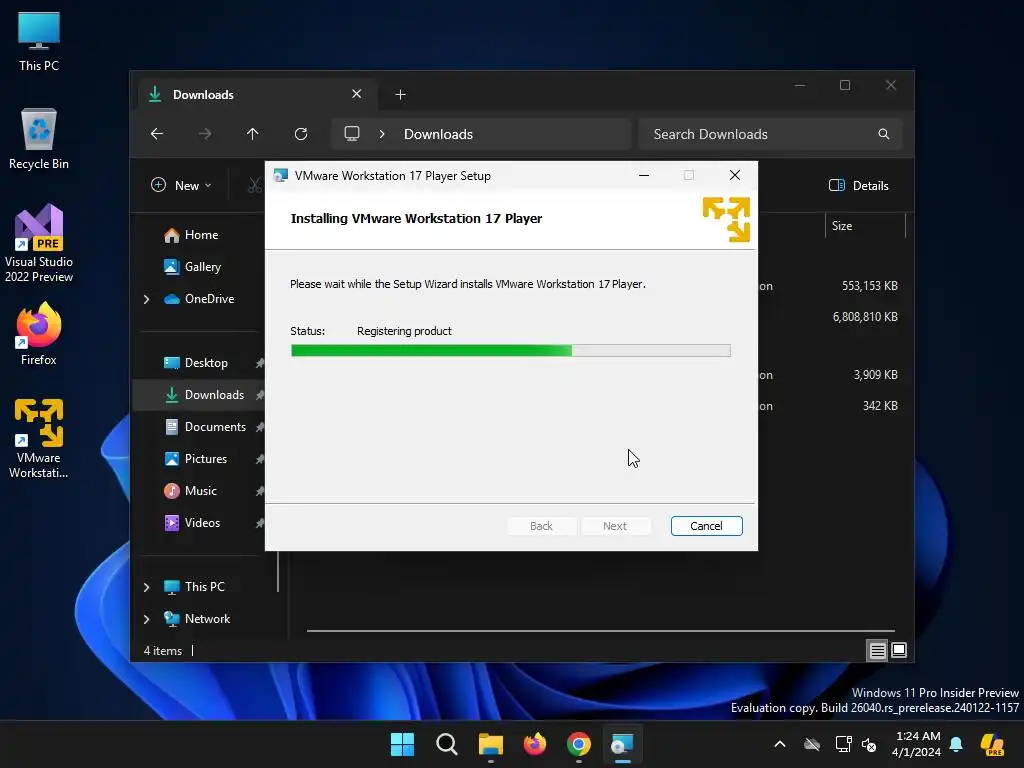Click the search magnifier in File Explorer
Screen dimensions: 1024x768
[x=884, y=134]
